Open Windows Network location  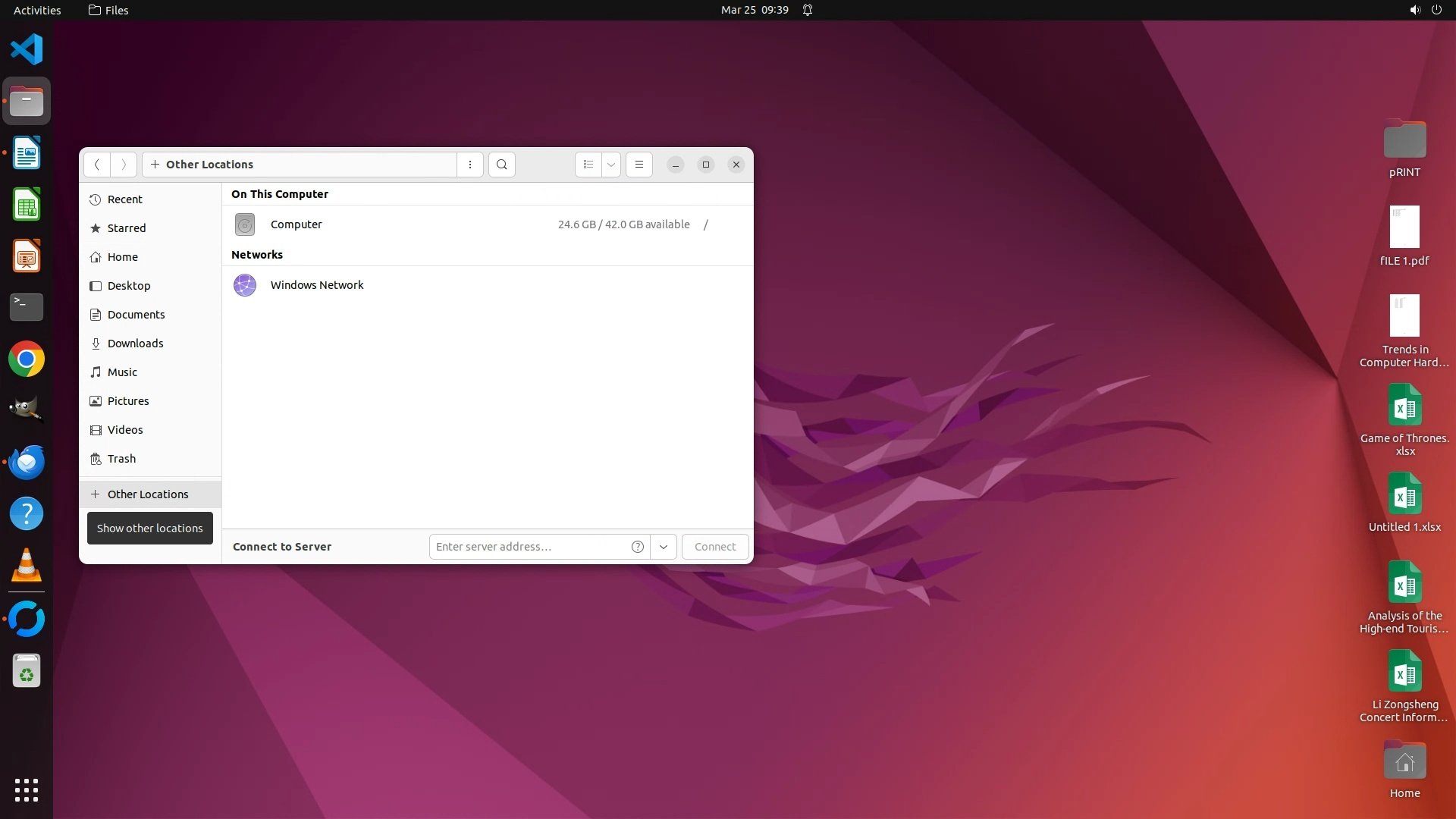click(316, 285)
